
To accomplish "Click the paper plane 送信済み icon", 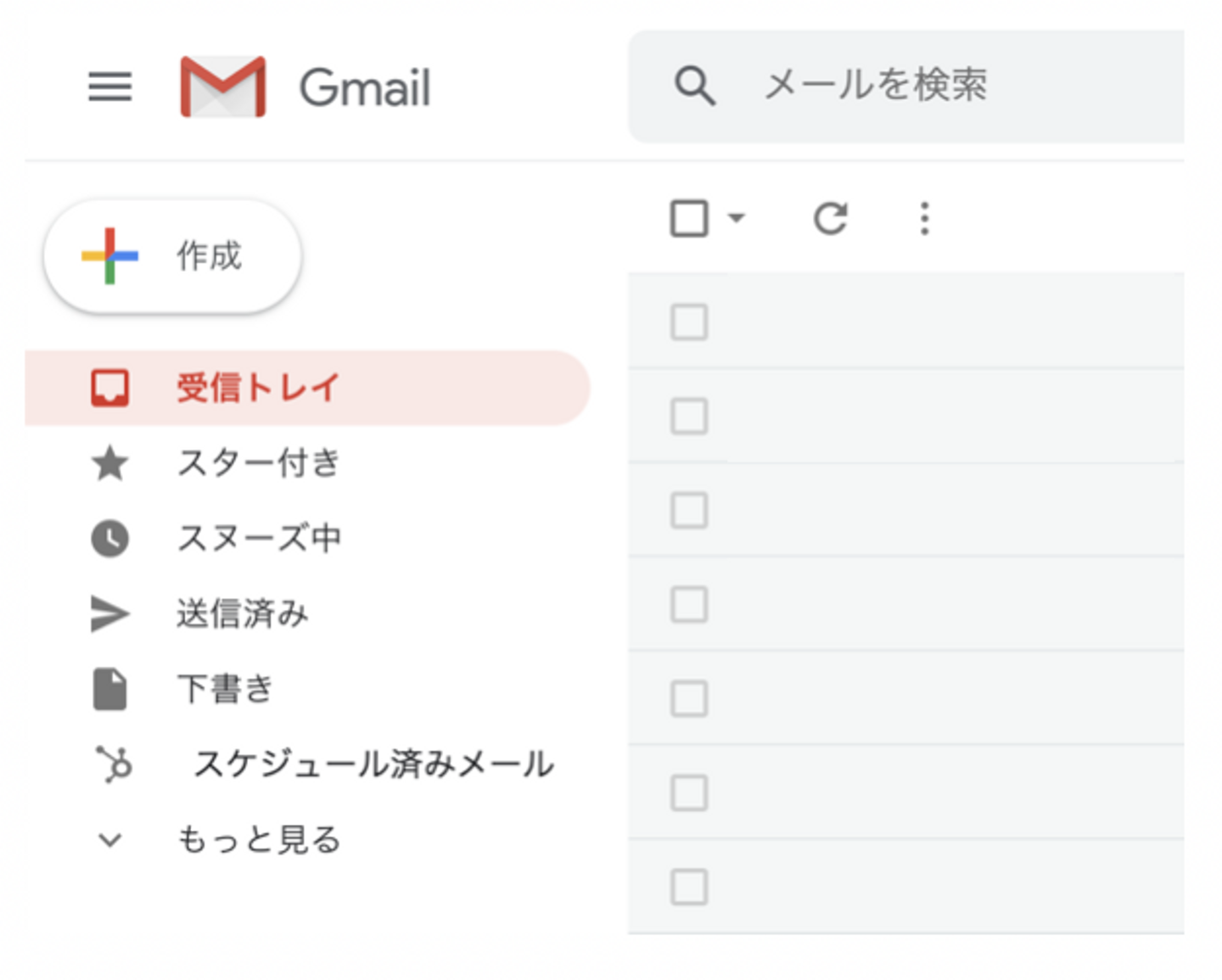I will pos(110,613).
